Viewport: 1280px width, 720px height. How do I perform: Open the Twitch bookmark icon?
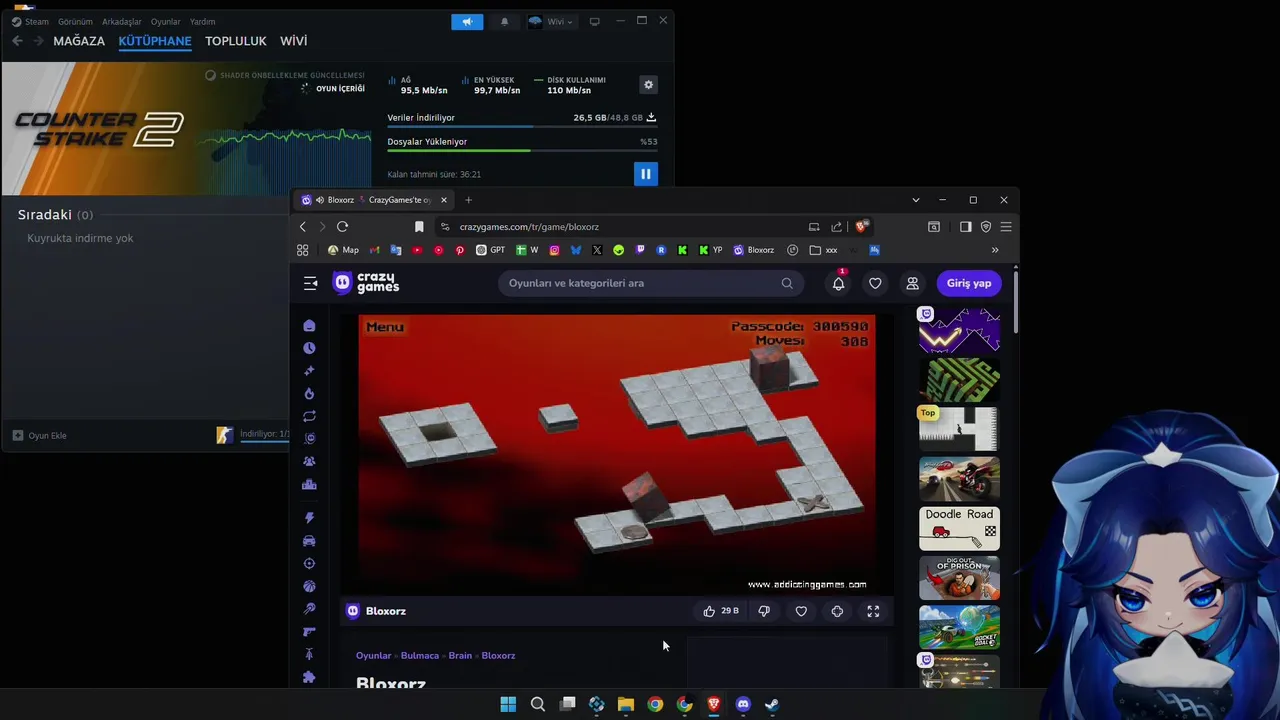(x=639, y=250)
